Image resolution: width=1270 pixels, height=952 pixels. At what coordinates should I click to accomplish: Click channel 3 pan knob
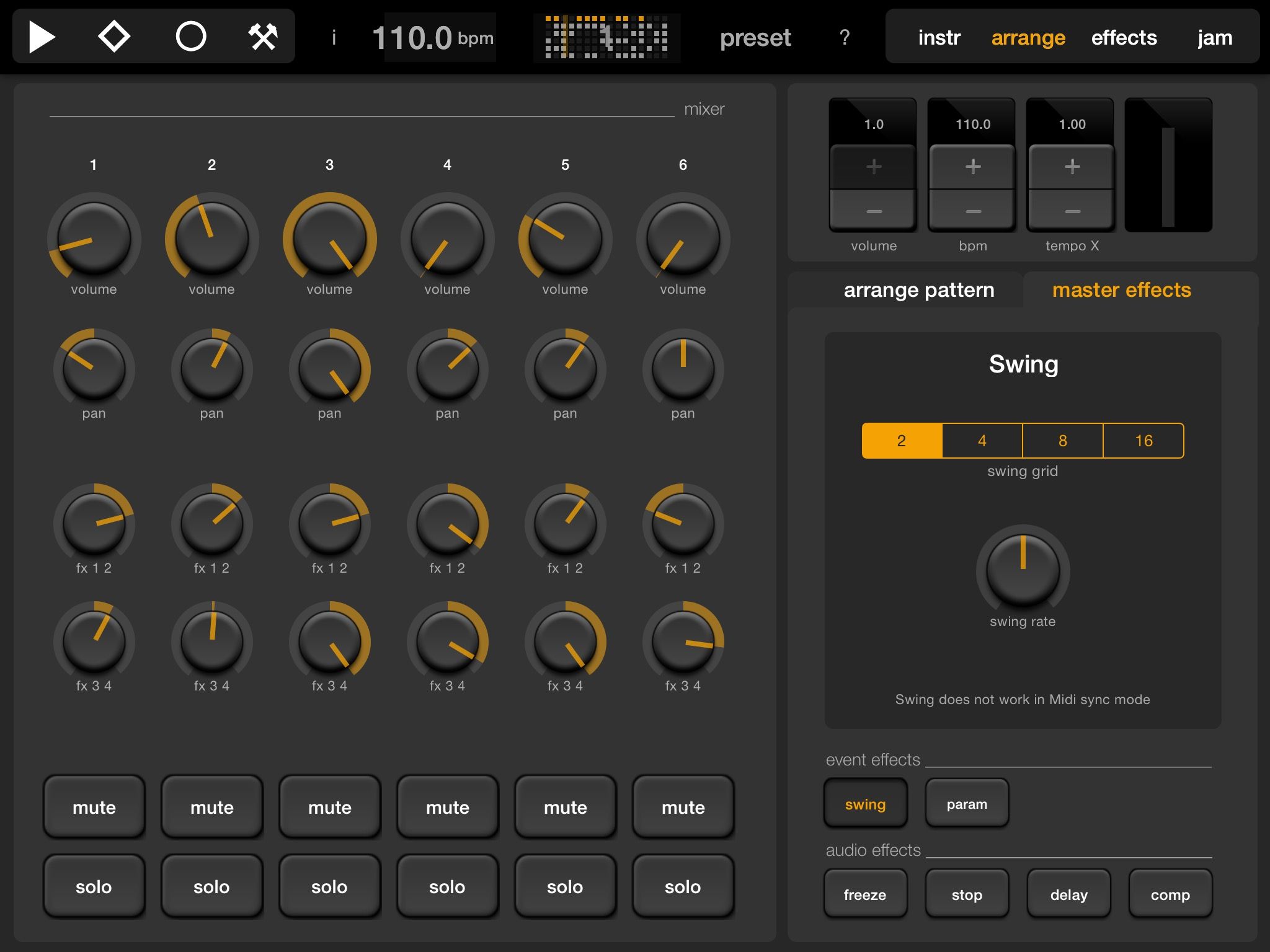click(330, 368)
